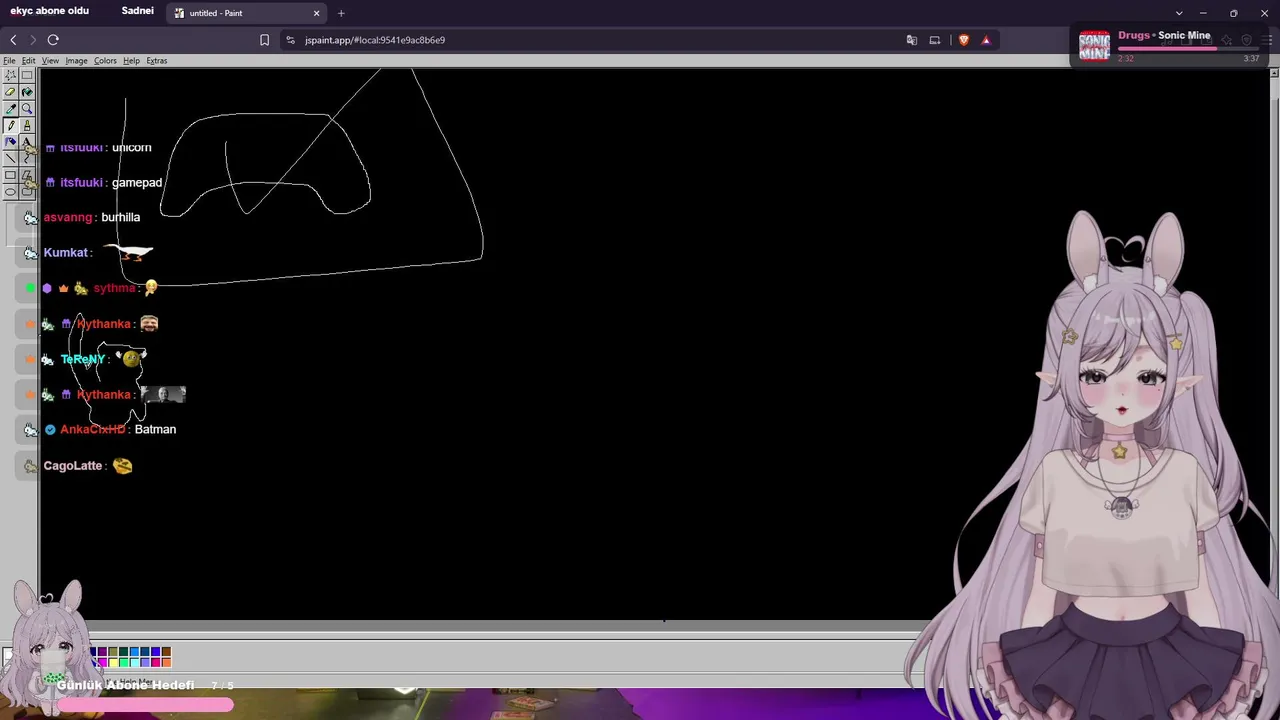Select the Fill With Color bucket tool
This screenshot has width=1280, height=720.
click(27, 92)
